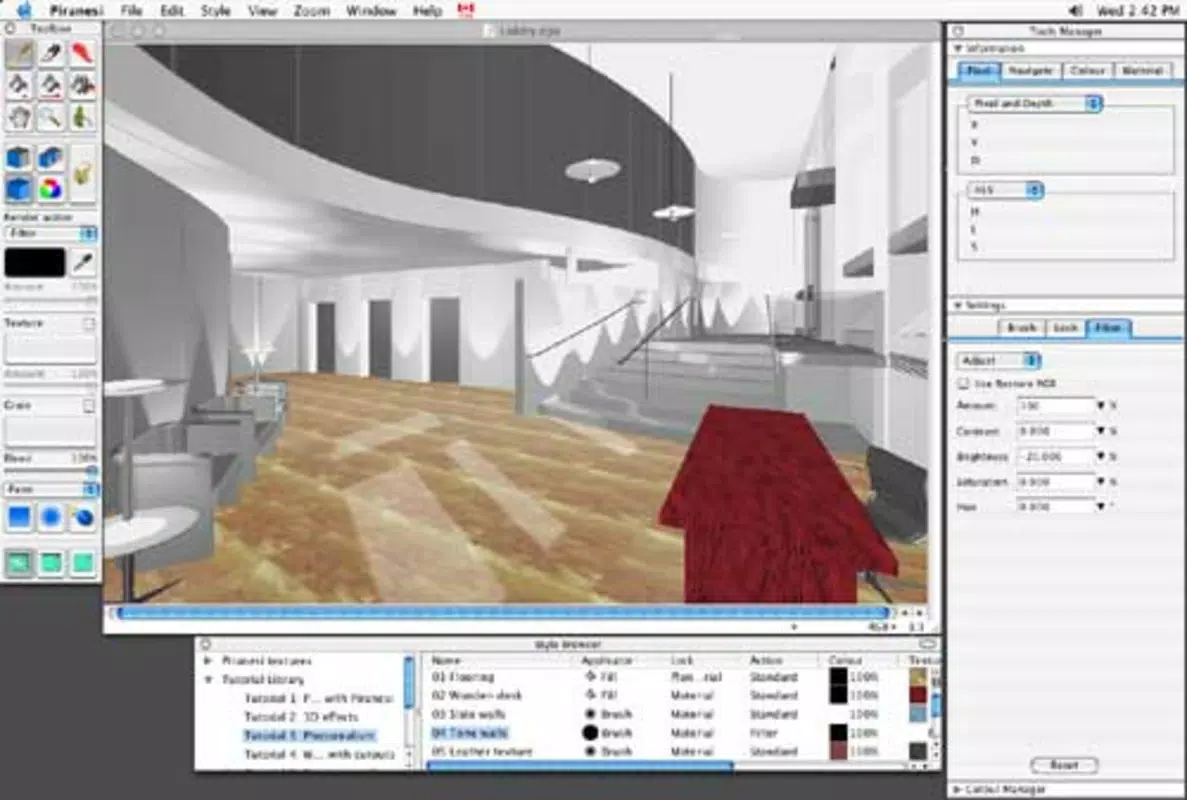
Task: Click the Saturation input field
Action: [1056, 481]
